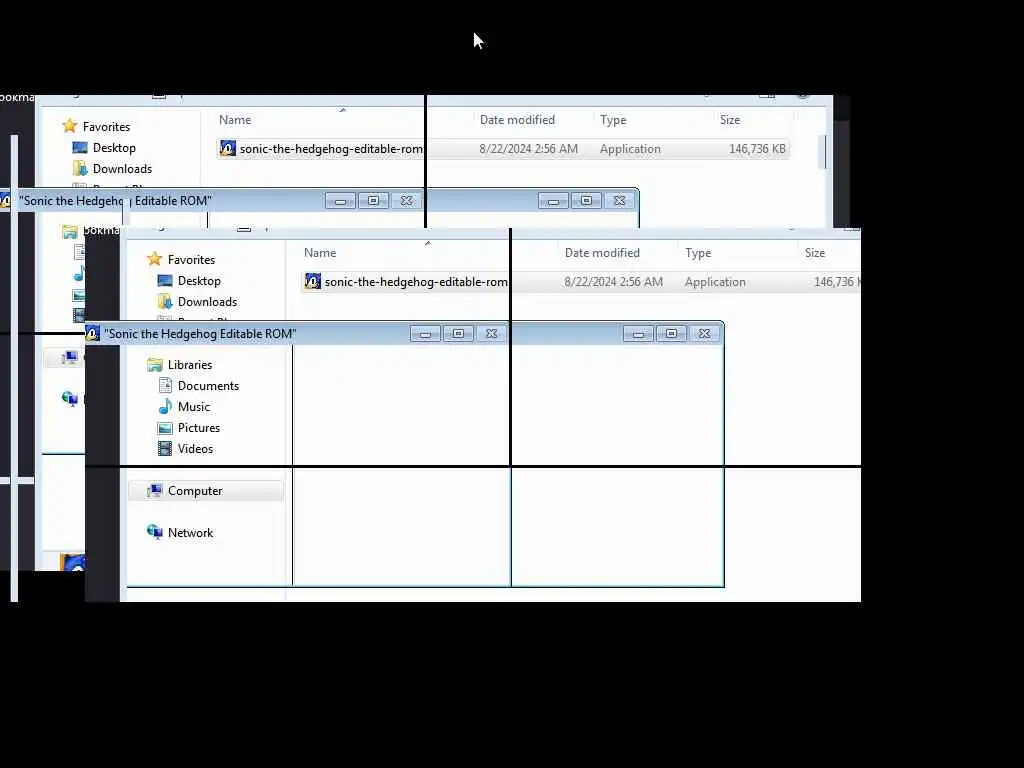The height and width of the screenshot is (768, 1024).
Task: Click the 8/22/2024 2:56 AM date in the front window
Action: (x=613, y=282)
